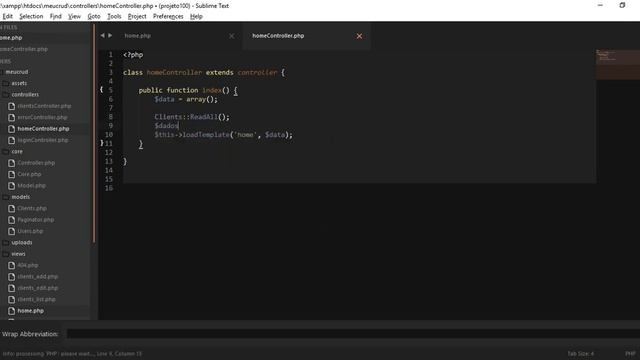This screenshot has width=640, height=360.
Task: Click the line 11 closing bracket marker
Action: 102,143
